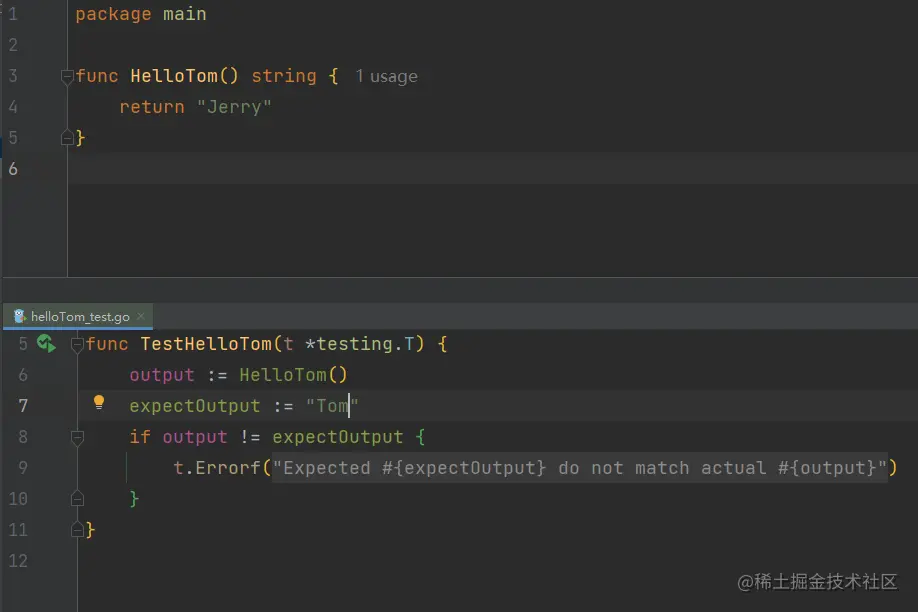Place cursor on empty line 6 of top editor
Screen dimensions: 918x612
(492, 169)
